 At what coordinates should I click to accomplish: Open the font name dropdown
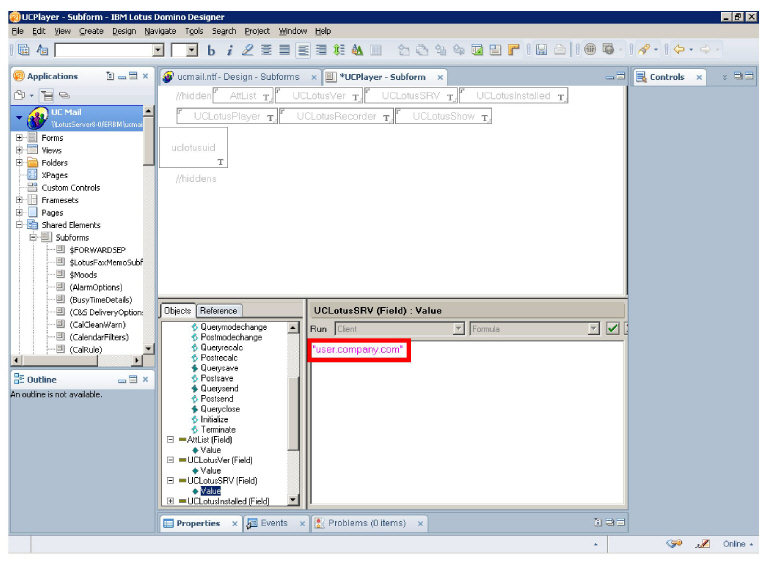point(158,50)
